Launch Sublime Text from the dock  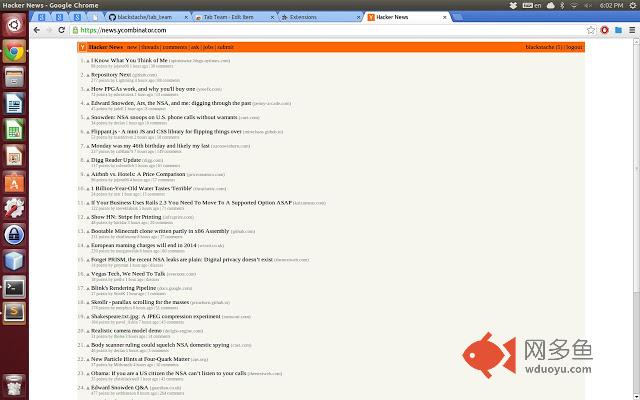pyautogui.click(x=14, y=313)
